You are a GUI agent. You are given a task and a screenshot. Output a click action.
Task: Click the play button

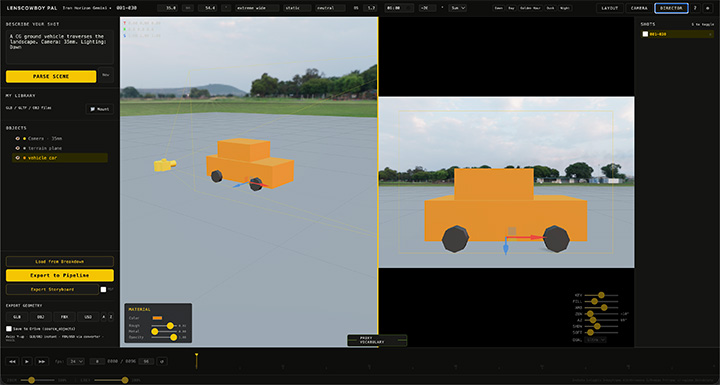[x=27, y=362]
